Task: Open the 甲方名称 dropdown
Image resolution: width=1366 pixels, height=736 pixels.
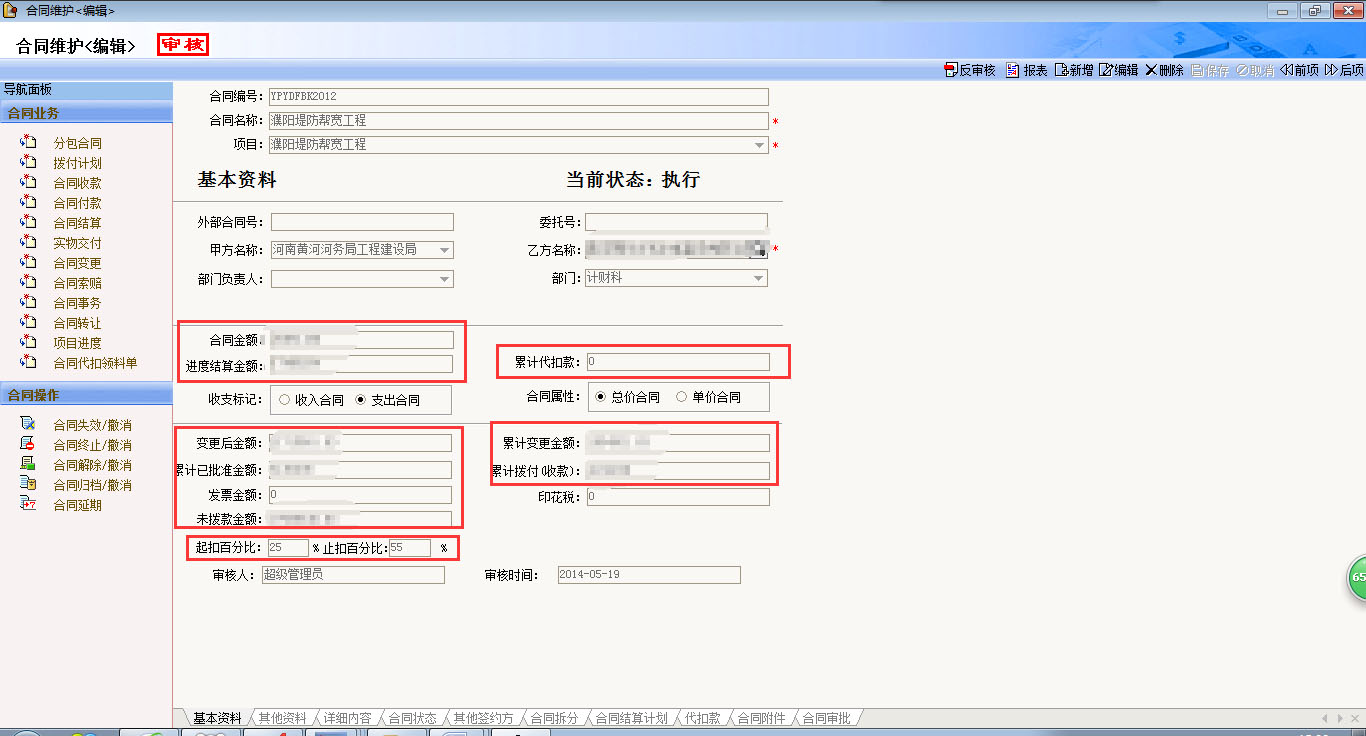Action: [445, 250]
